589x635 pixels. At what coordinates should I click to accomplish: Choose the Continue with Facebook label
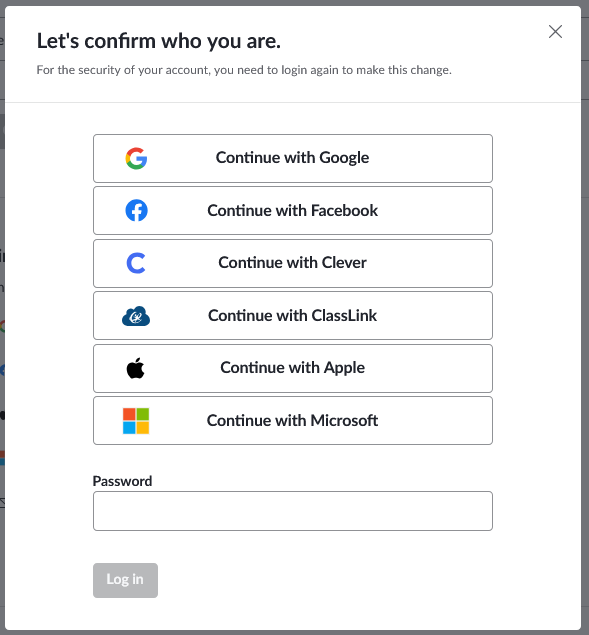point(292,211)
